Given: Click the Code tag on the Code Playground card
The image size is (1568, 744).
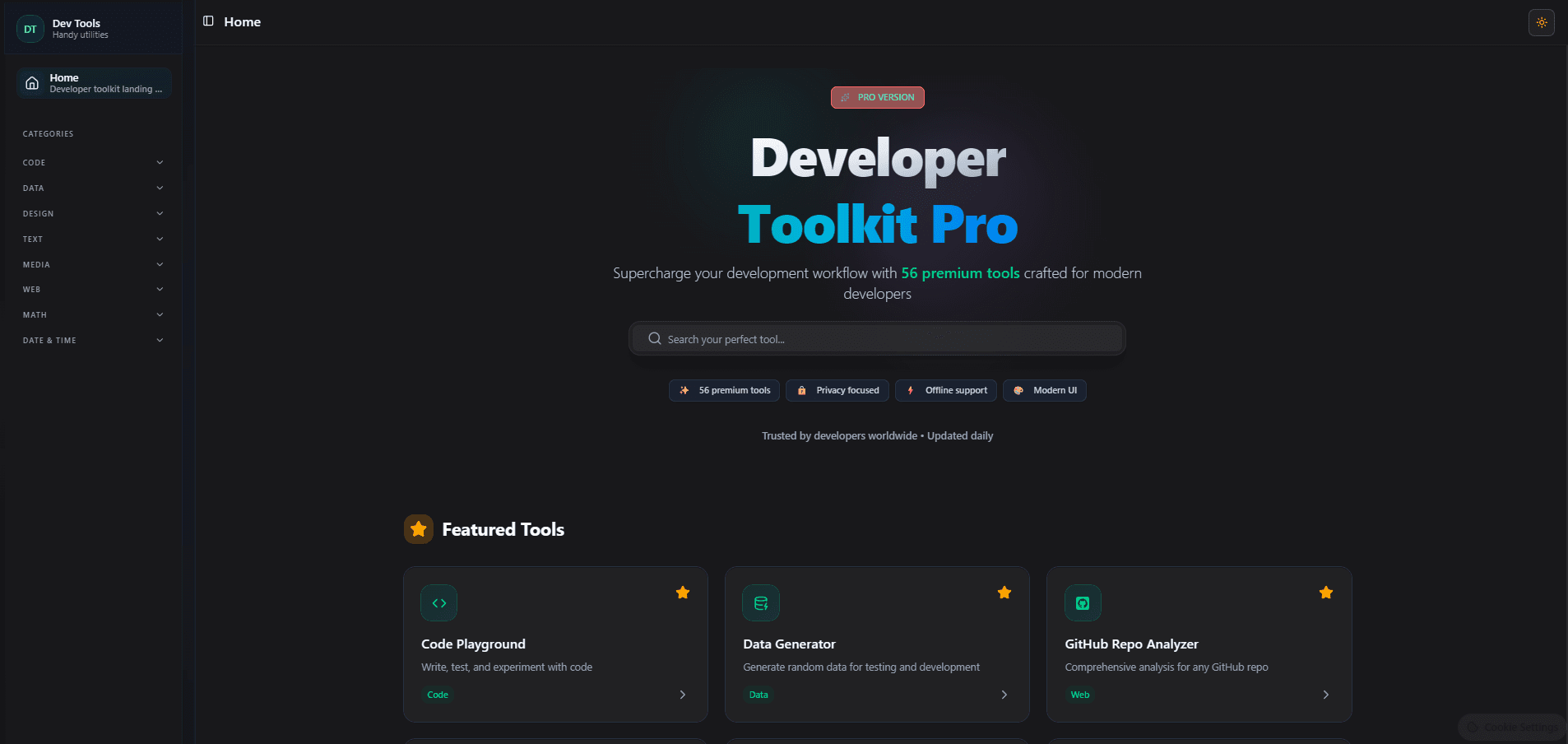Looking at the screenshot, I should pyautogui.click(x=437, y=695).
